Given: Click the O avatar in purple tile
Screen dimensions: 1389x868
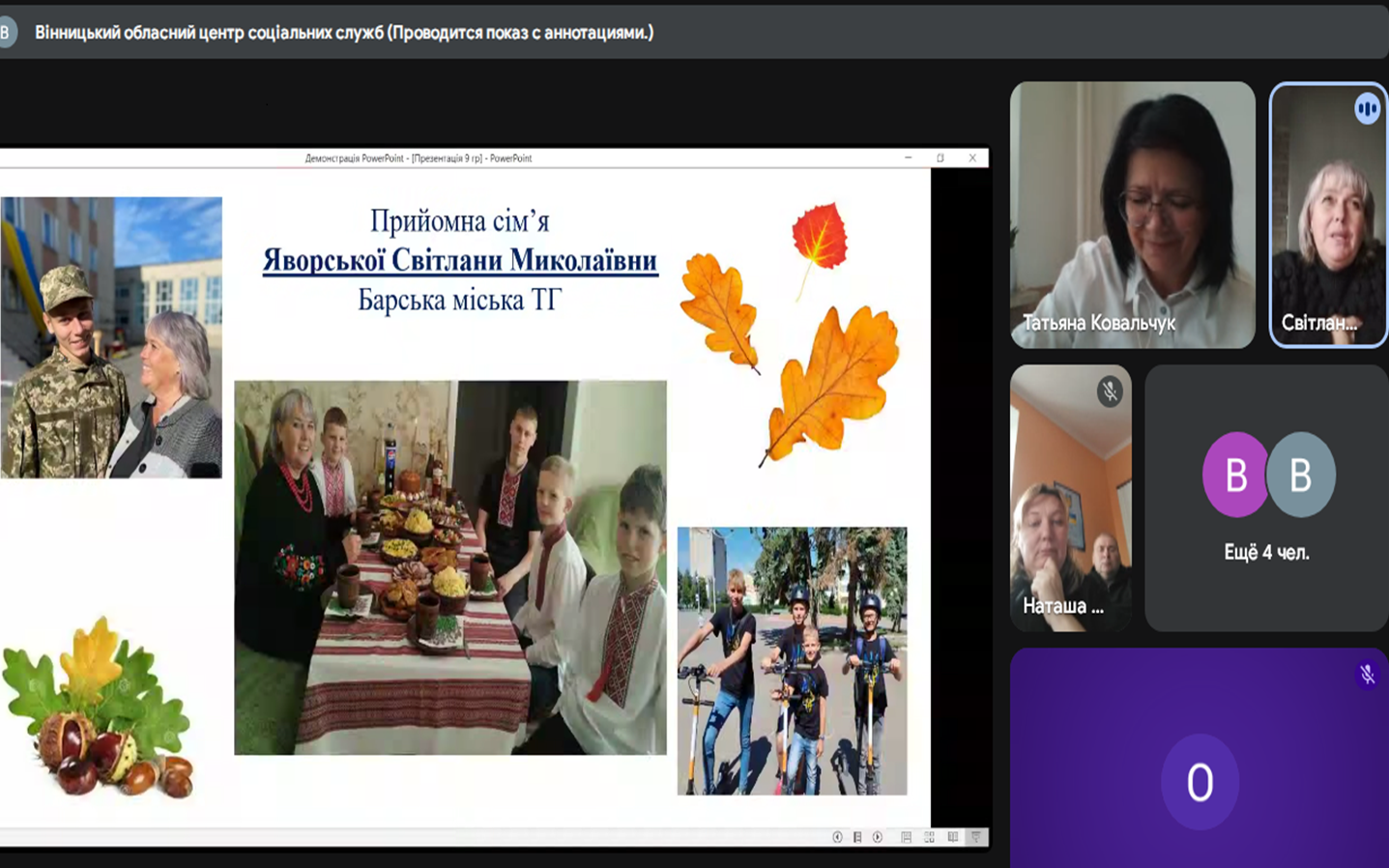Looking at the screenshot, I should tap(1200, 782).
